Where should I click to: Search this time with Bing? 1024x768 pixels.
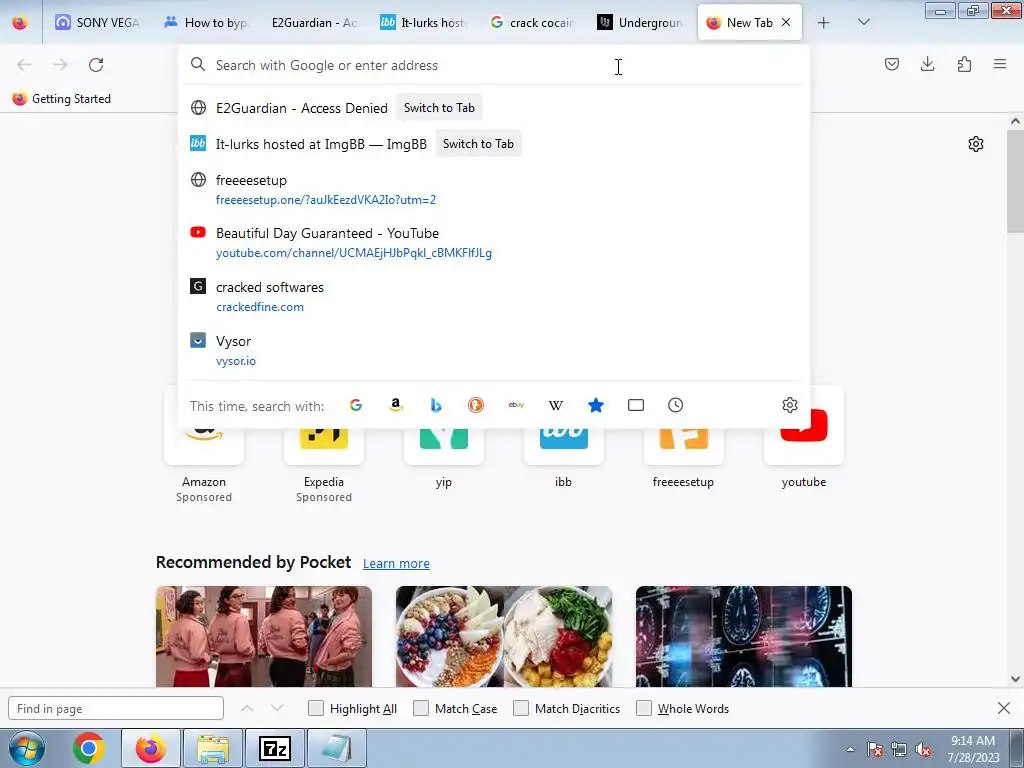[x=436, y=405]
